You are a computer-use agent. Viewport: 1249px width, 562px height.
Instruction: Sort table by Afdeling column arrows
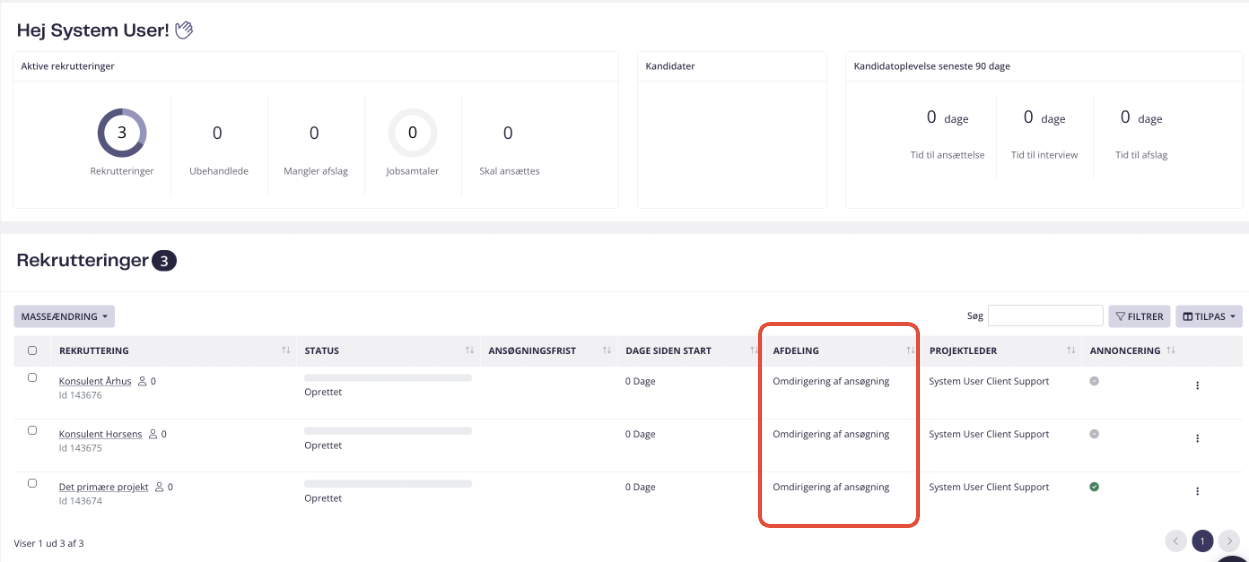coord(910,351)
